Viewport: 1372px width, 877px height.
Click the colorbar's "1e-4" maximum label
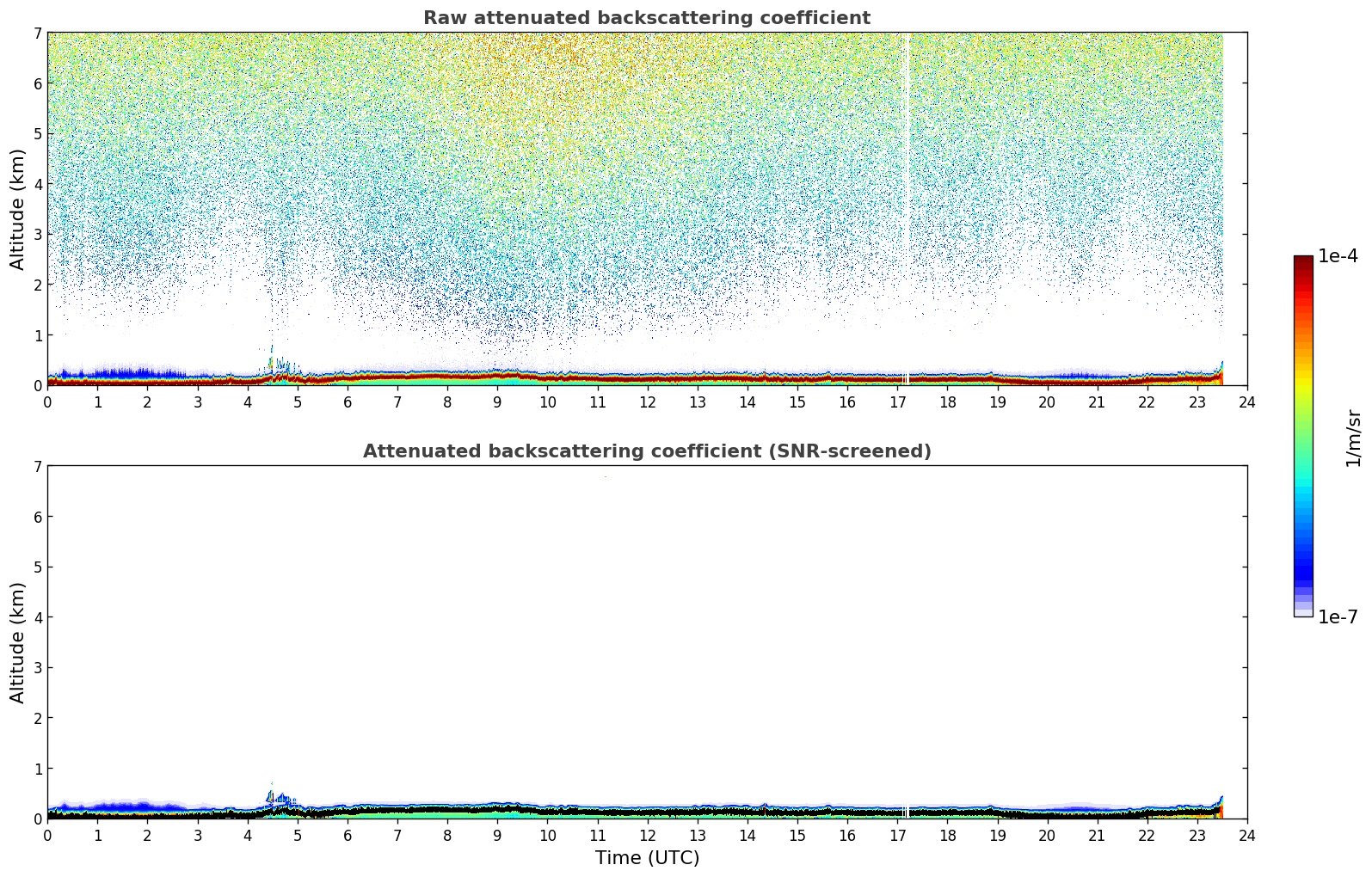click(x=1338, y=256)
